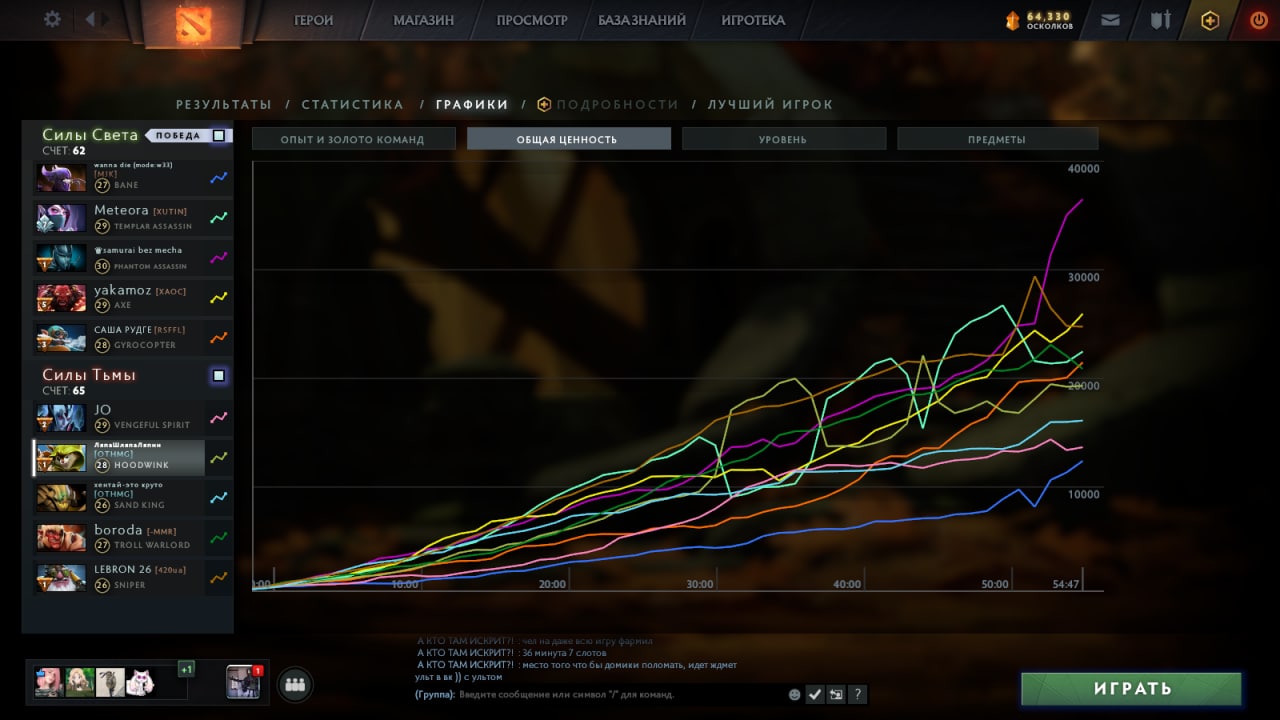Click Templar Assassin hero portrait
The height and width of the screenshot is (720, 1280).
point(61,218)
